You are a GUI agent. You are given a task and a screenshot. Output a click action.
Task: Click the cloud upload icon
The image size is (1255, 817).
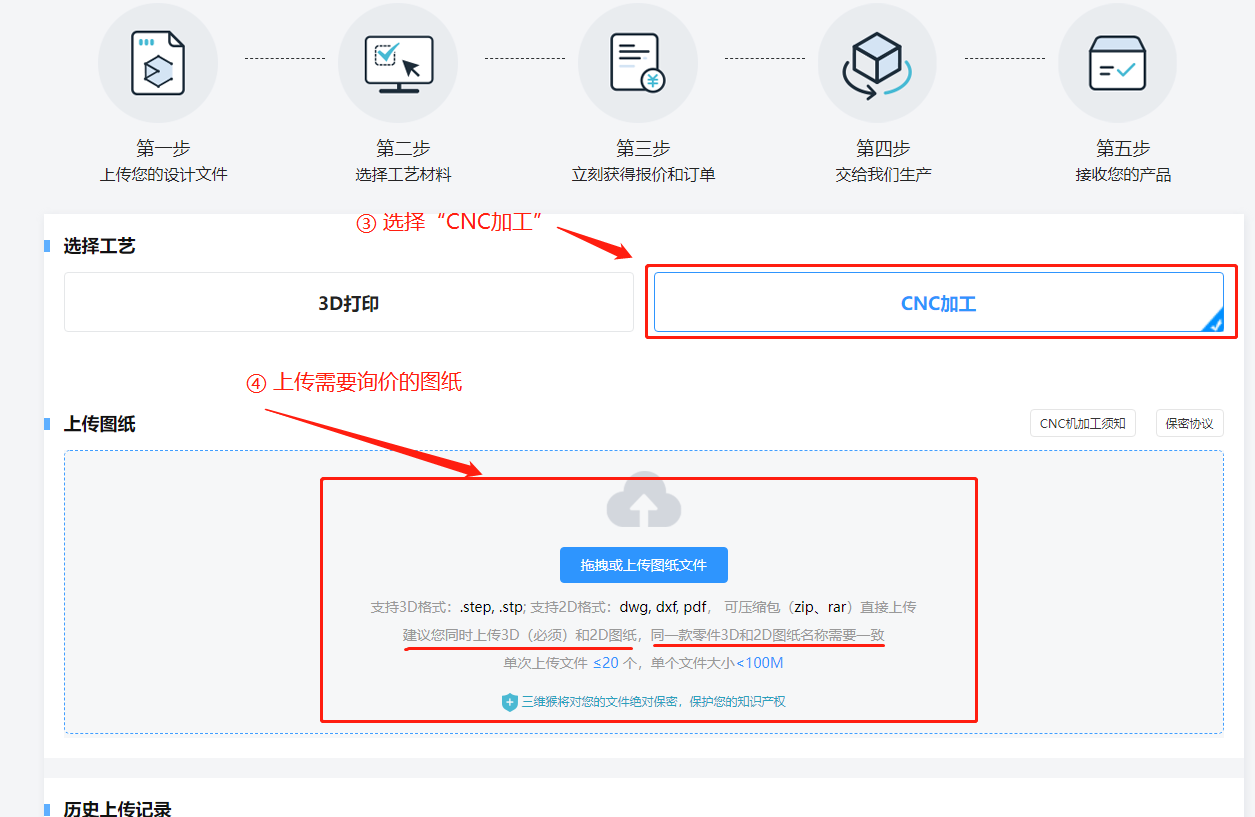coord(644,499)
